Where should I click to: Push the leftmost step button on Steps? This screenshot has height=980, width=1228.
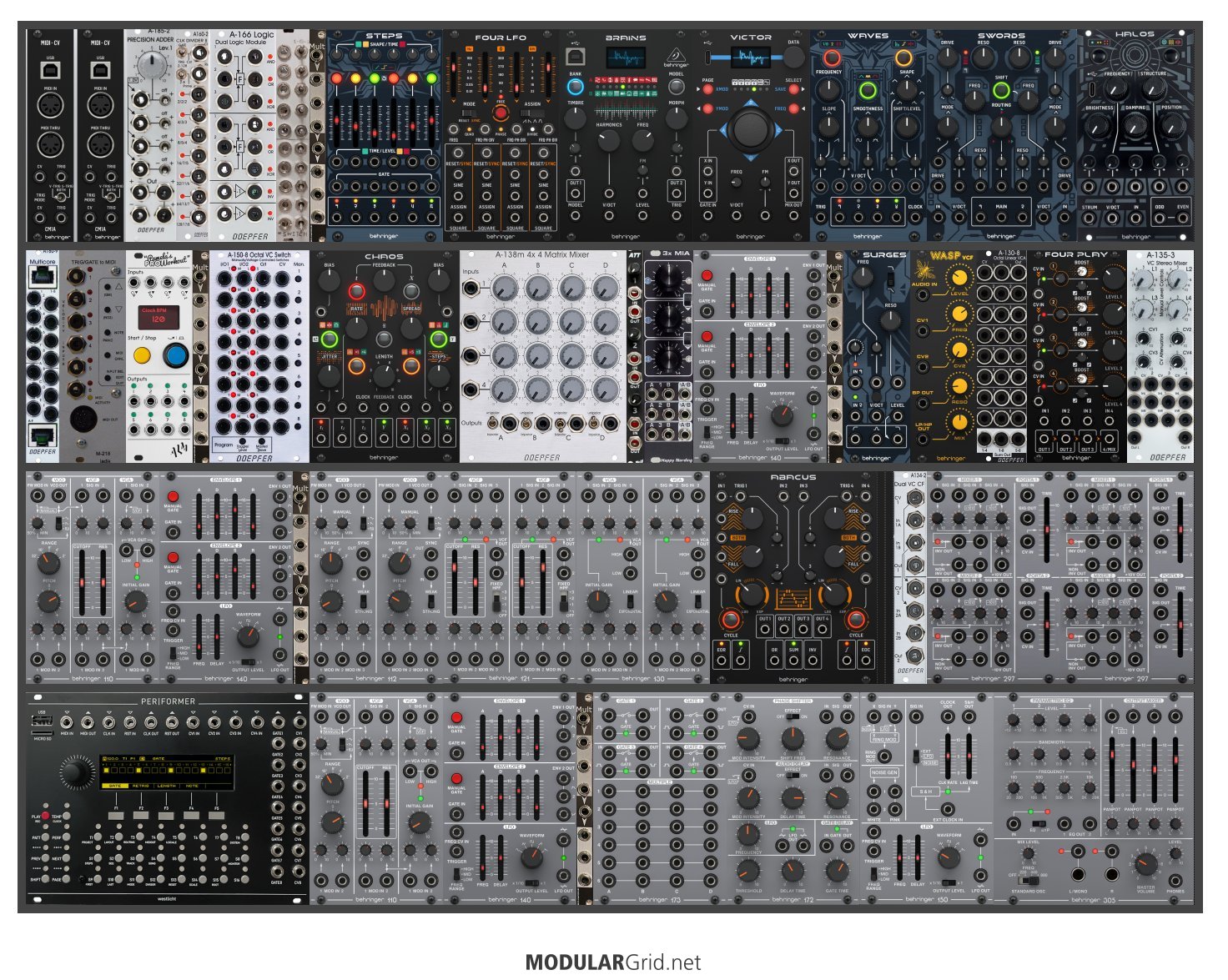click(337, 78)
